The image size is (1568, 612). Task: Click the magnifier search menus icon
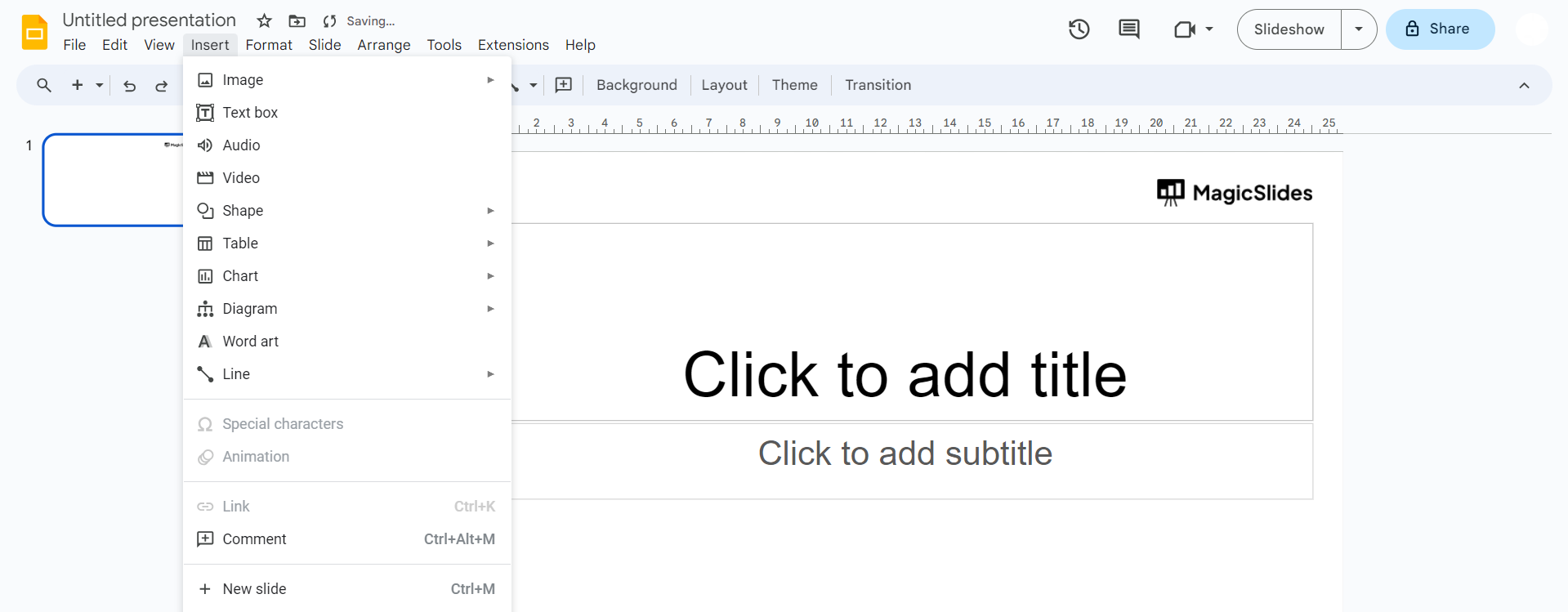pos(44,85)
